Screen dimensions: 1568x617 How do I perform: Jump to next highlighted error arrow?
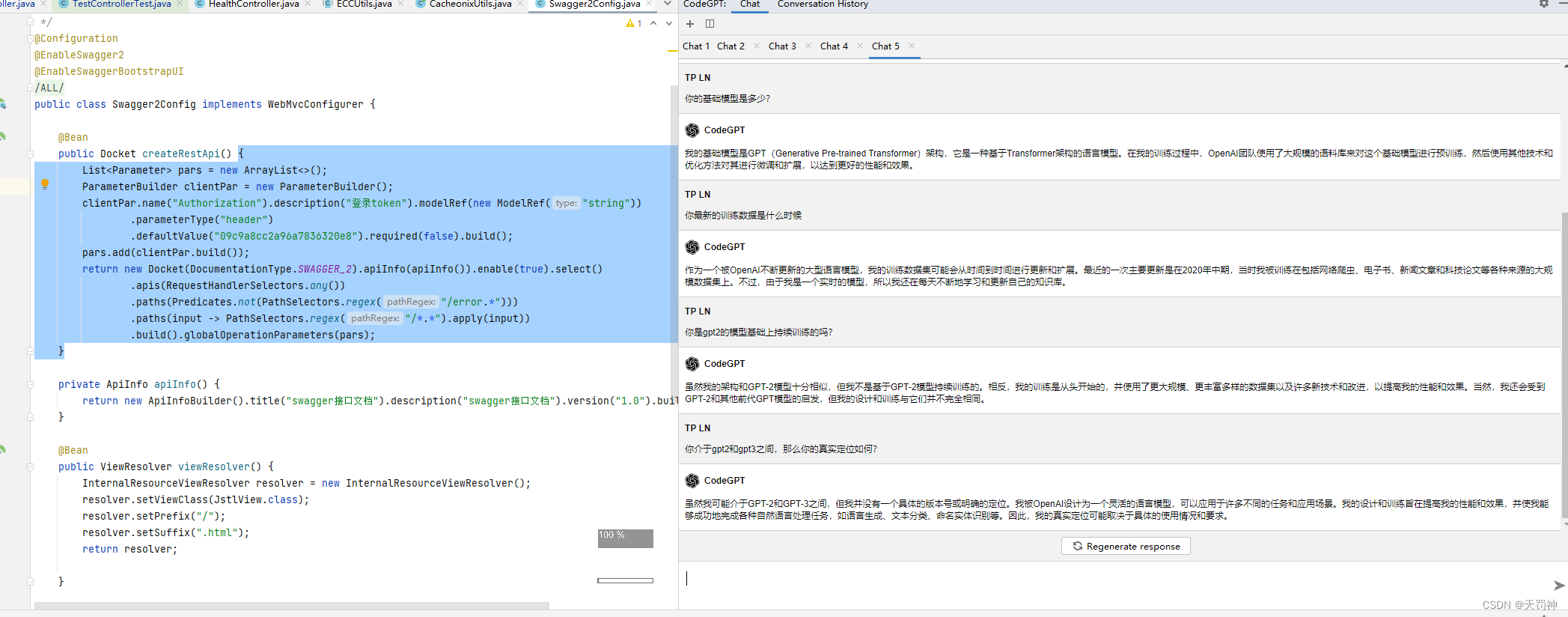point(669,23)
